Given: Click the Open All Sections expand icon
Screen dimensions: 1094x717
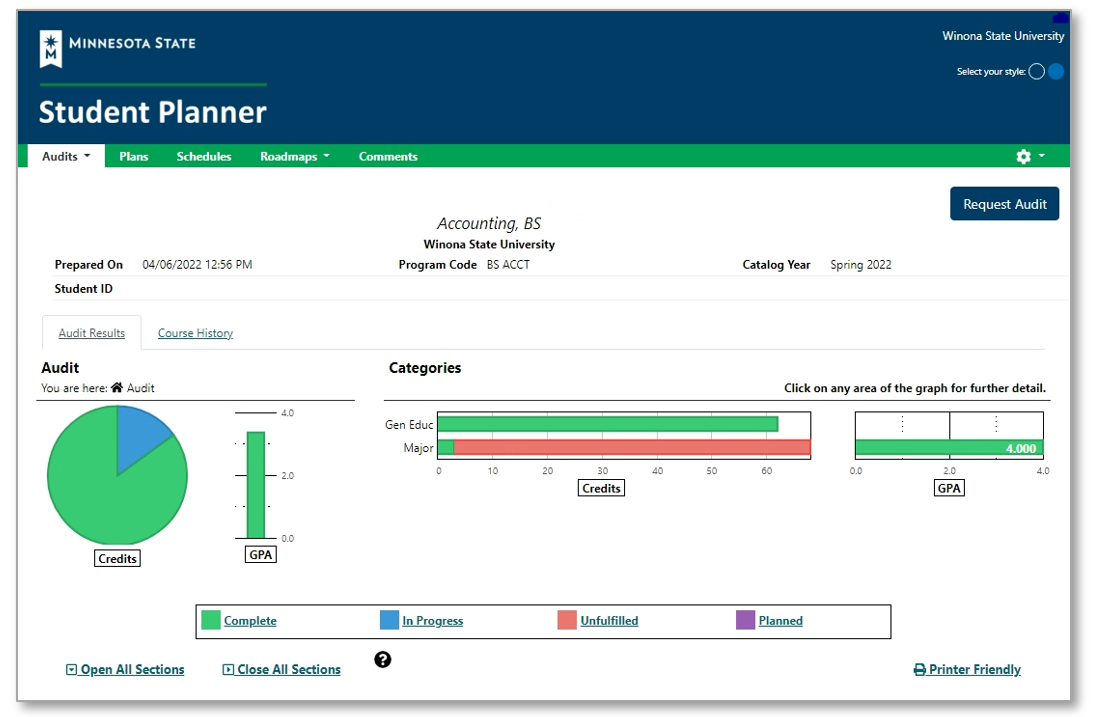Looking at the screenshot, I should pos(71,670).
